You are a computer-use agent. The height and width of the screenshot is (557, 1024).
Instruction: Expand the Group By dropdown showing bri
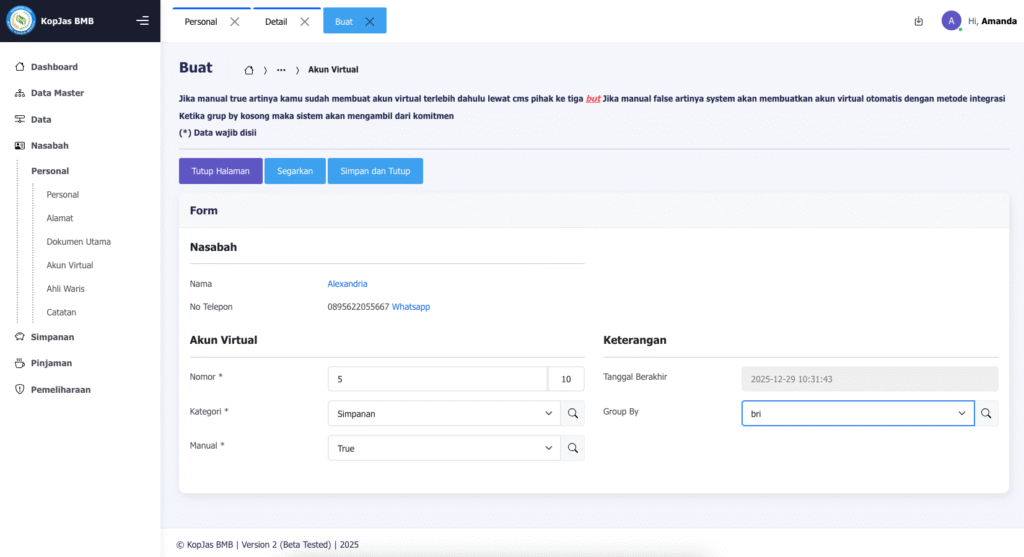[857, 413]
